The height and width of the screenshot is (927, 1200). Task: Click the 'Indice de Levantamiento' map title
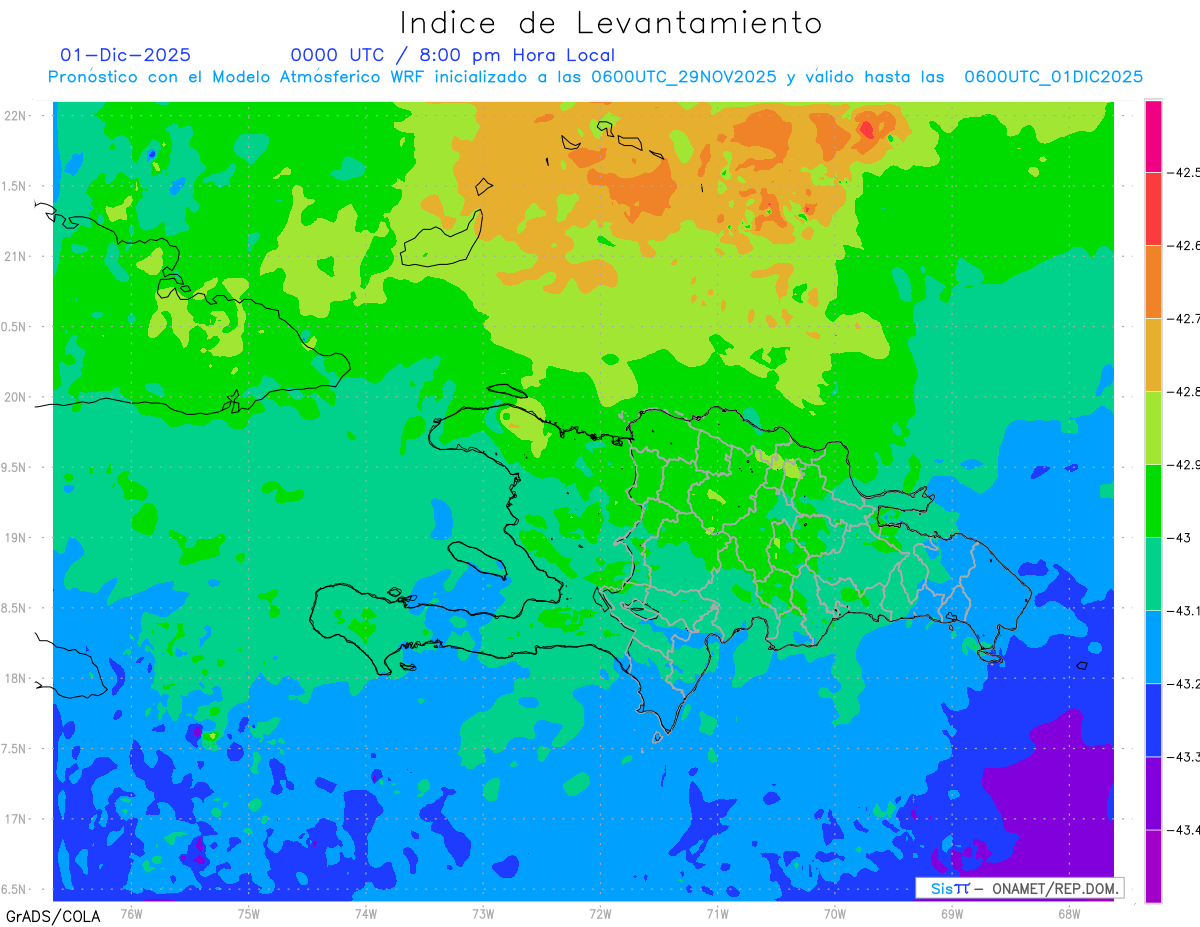(x=611, y=22)
